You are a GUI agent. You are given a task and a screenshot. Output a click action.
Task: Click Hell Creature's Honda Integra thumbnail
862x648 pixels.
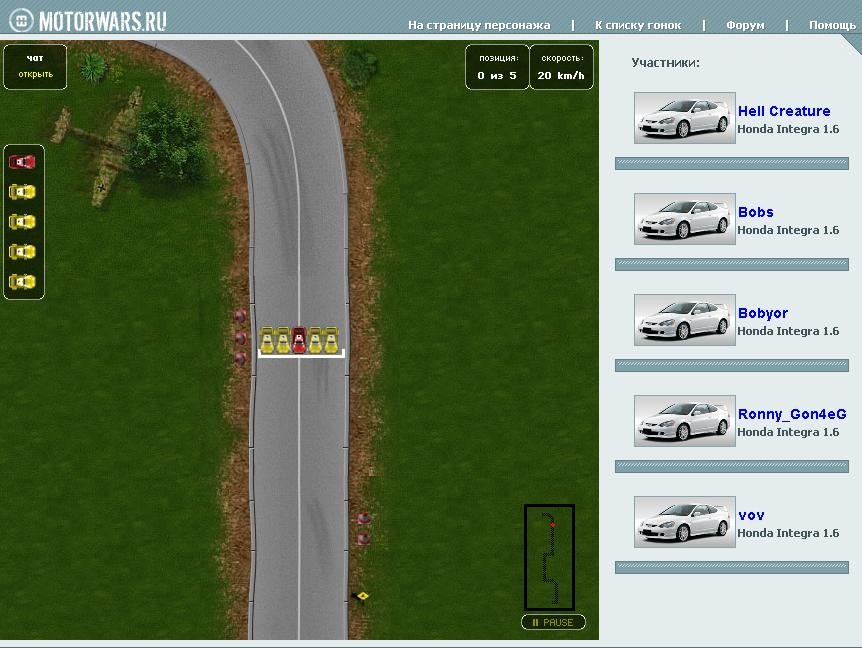click(684, 118)
